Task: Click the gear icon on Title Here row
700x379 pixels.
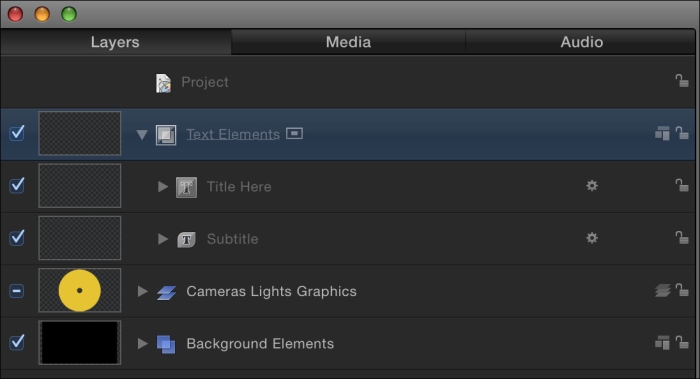Action: (592, 186)
